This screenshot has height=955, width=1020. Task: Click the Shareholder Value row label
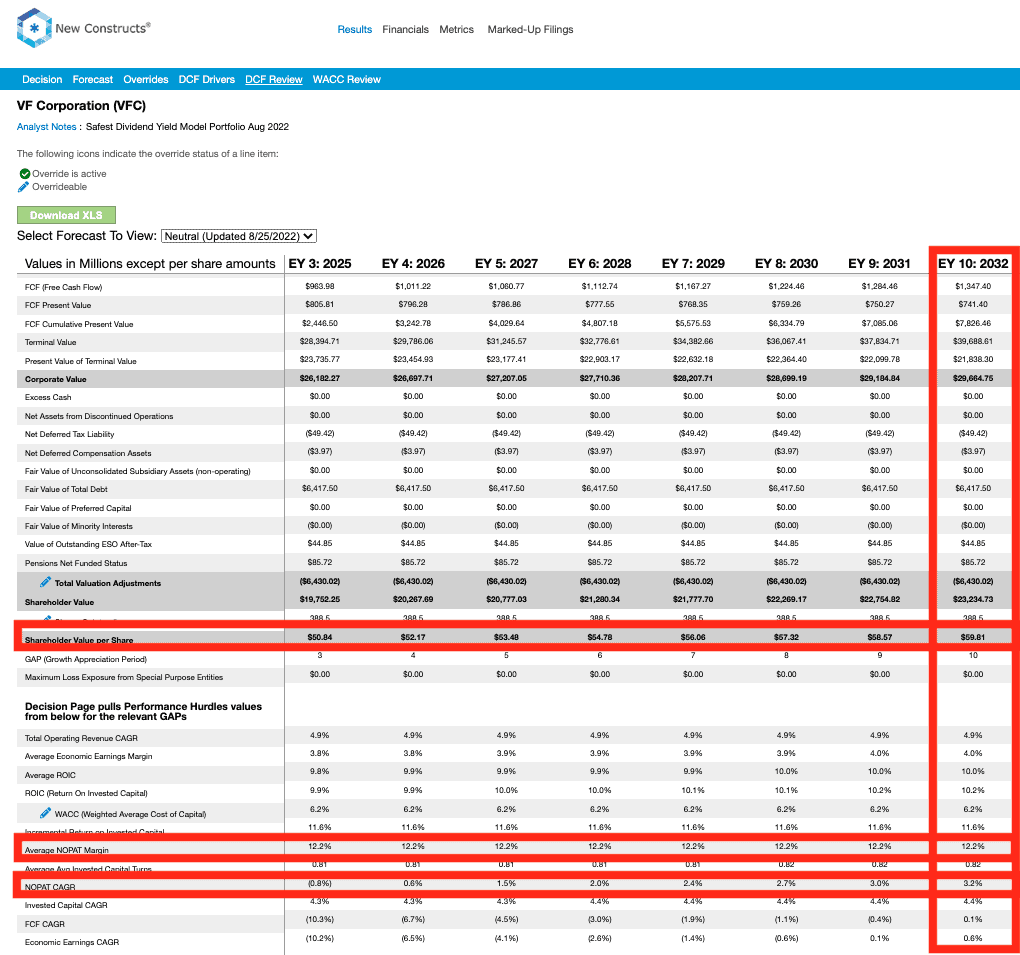[x=59, y=602]
